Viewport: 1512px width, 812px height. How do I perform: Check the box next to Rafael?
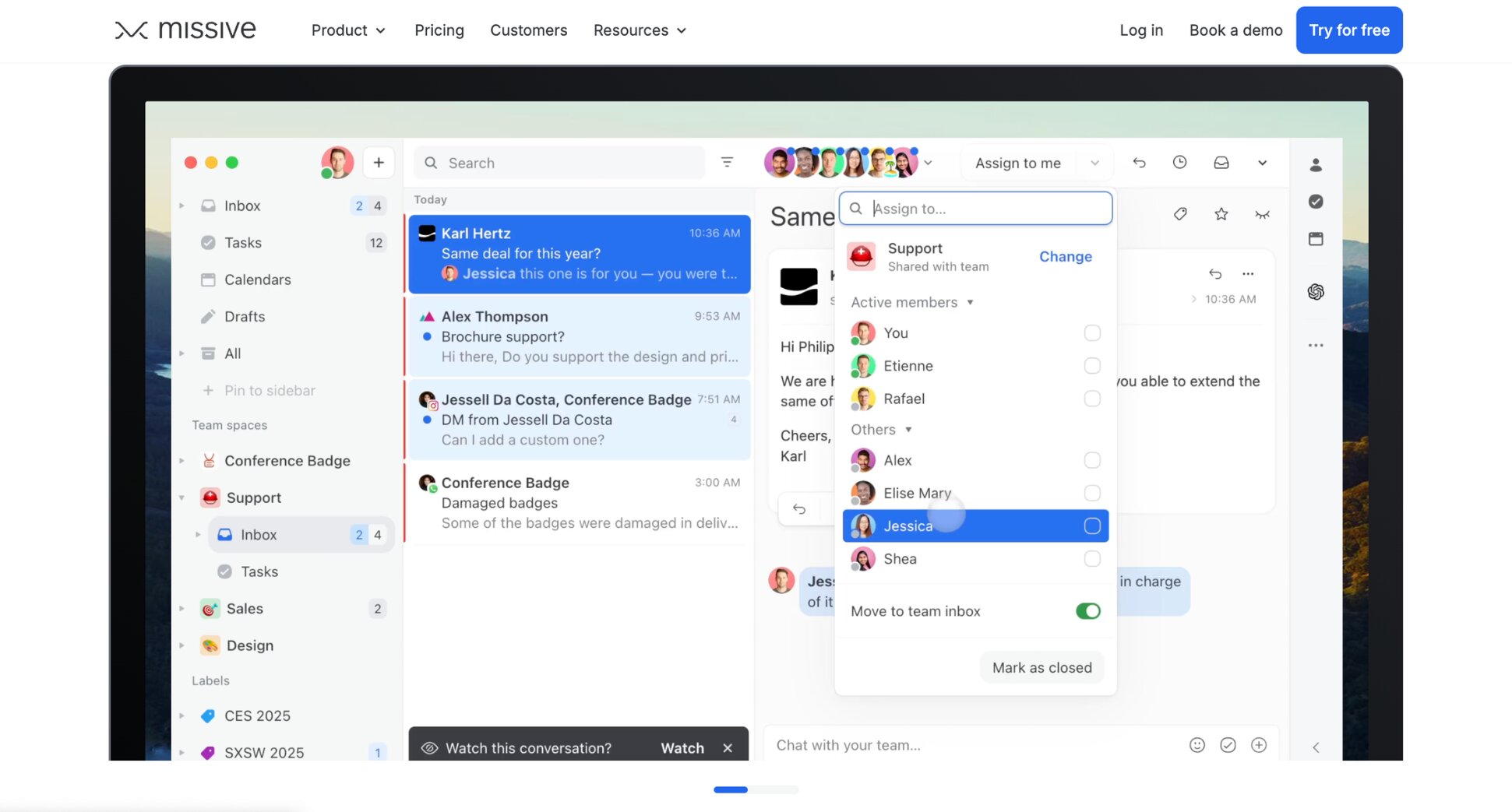pos(1092,399)
